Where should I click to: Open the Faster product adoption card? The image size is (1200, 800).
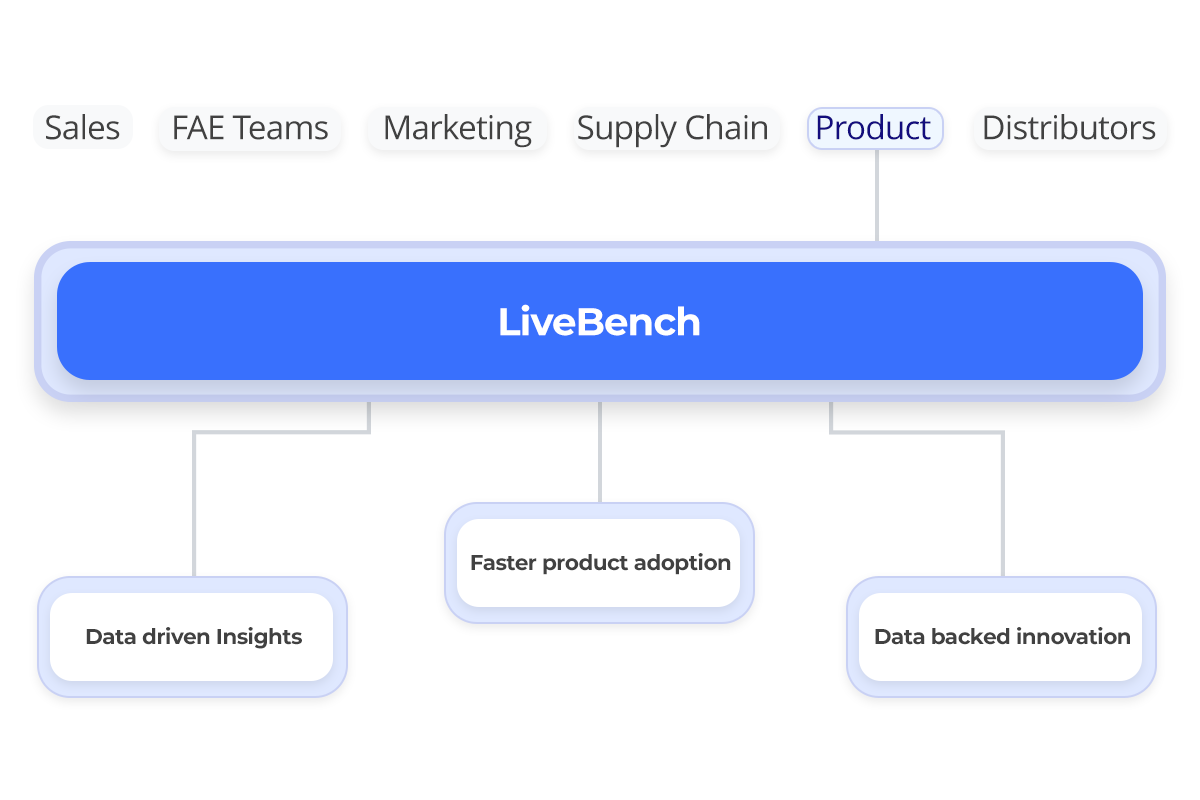(600, 563)
